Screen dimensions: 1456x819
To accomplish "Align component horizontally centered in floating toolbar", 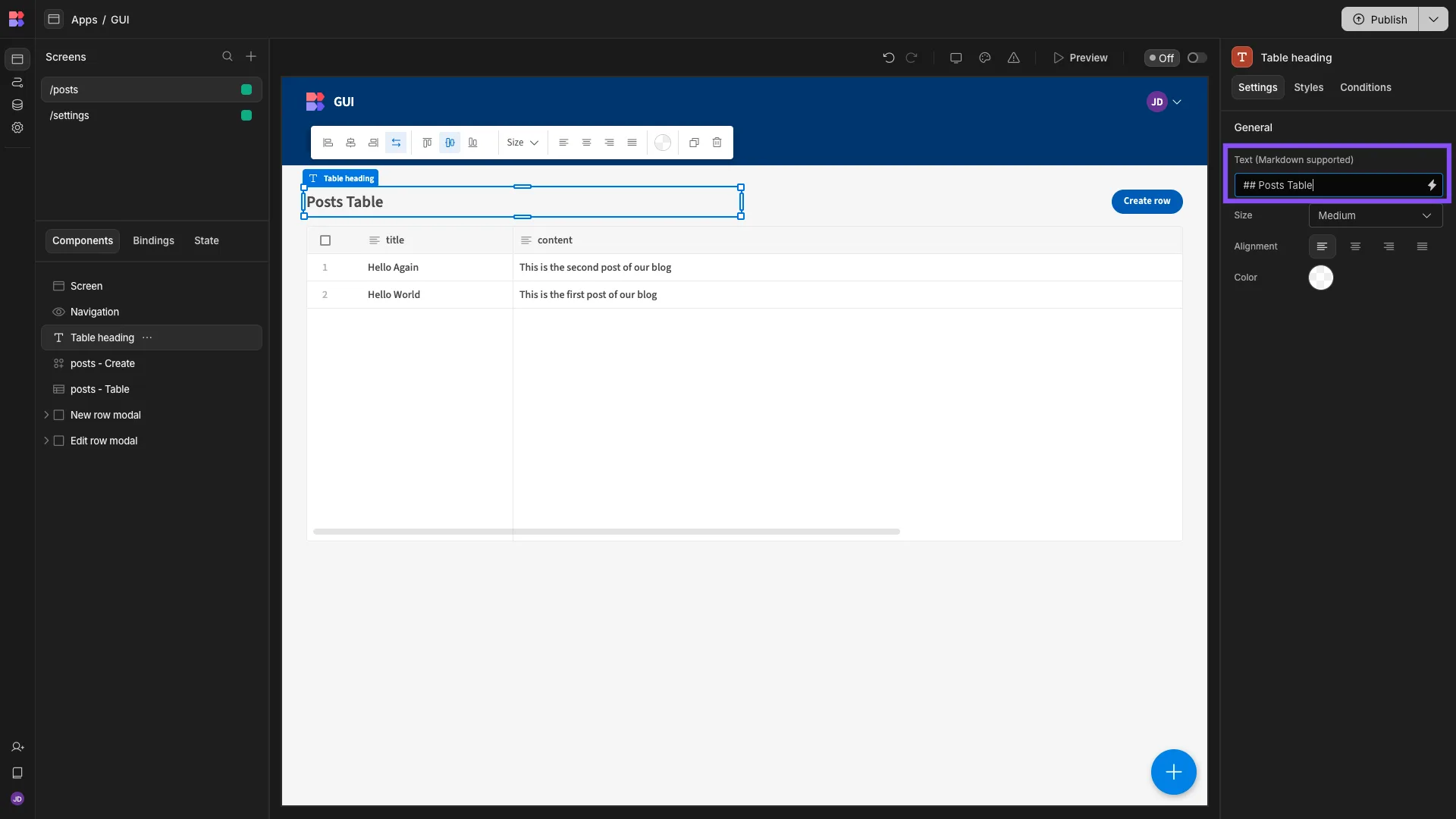I will (350, 143).
